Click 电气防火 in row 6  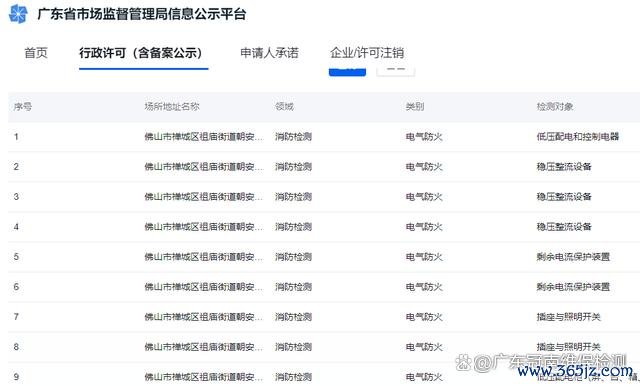point(424,287)
